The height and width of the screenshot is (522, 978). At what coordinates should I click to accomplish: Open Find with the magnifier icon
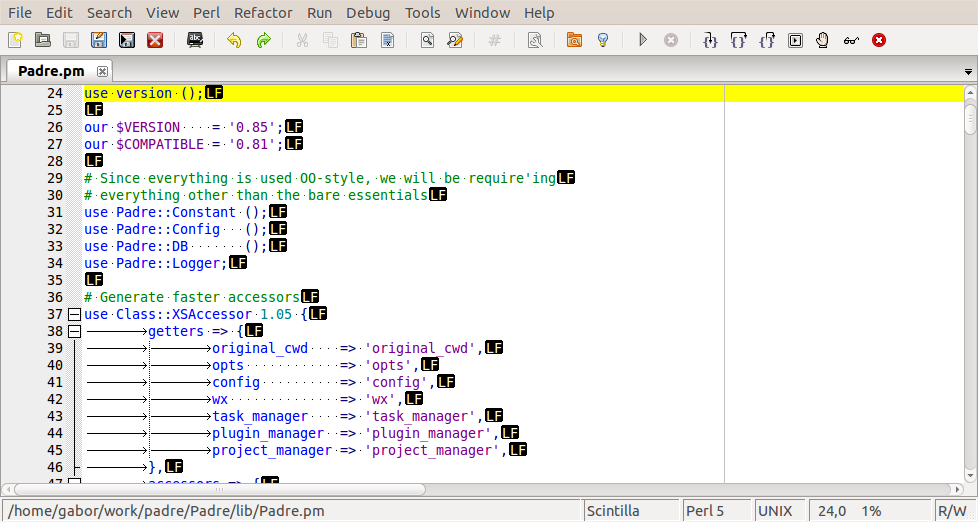(x=427, y=41)
